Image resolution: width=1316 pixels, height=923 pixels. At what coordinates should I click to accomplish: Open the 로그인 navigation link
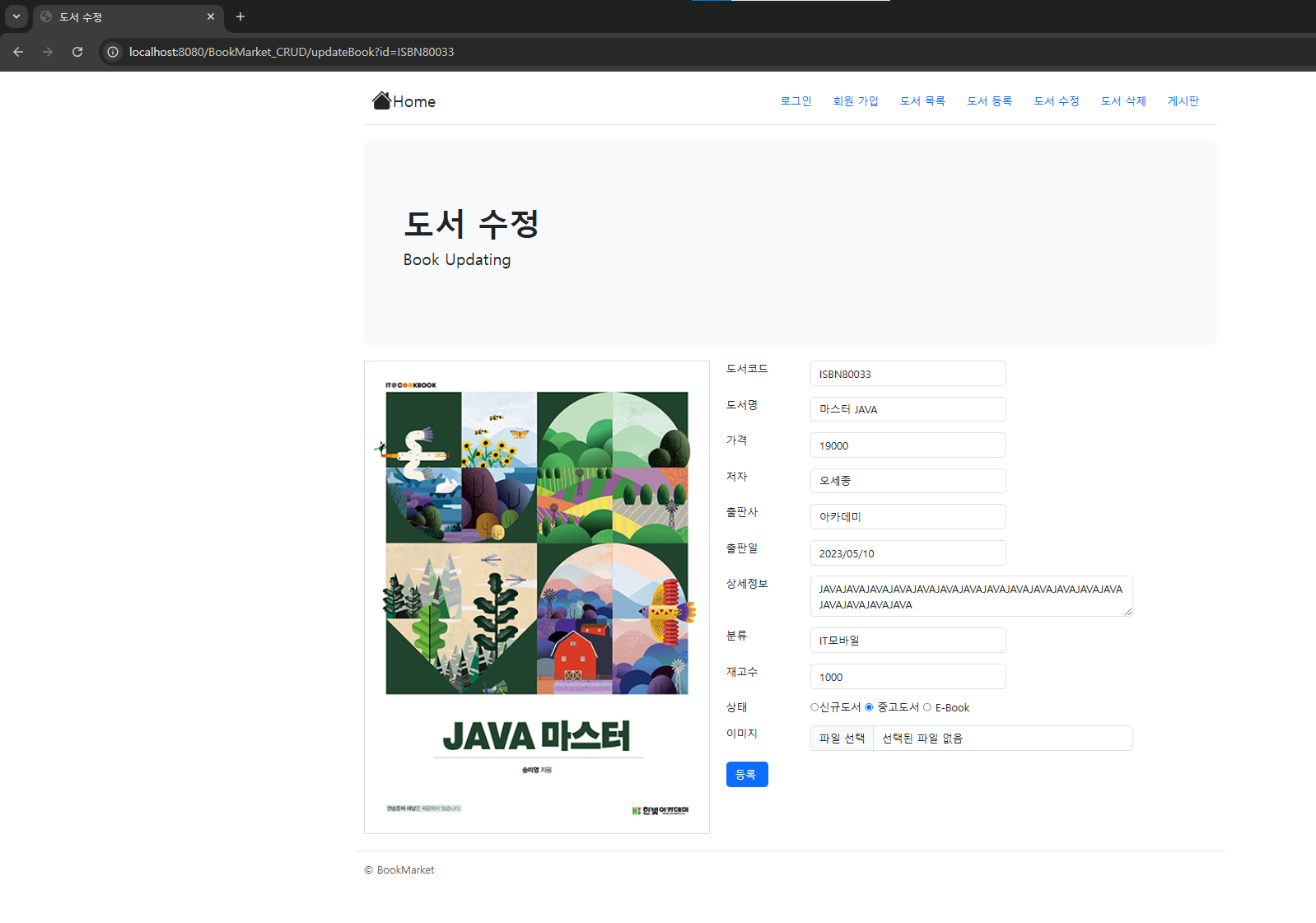point(796,101)
